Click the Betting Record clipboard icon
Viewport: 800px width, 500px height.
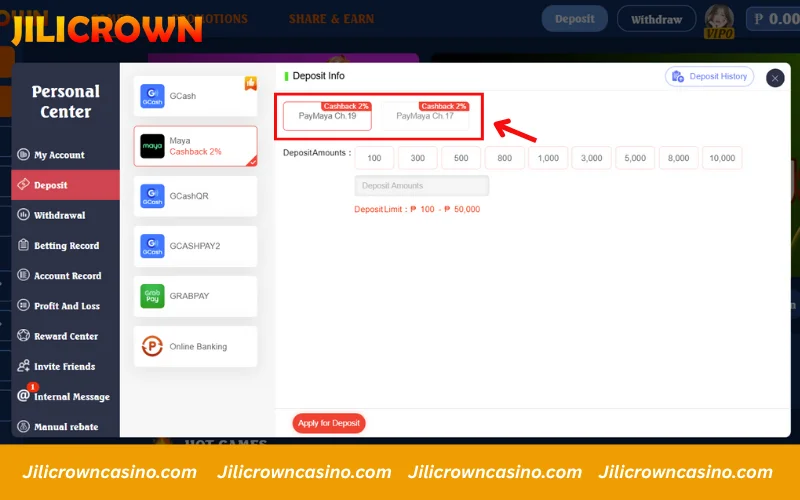point(23,245)
